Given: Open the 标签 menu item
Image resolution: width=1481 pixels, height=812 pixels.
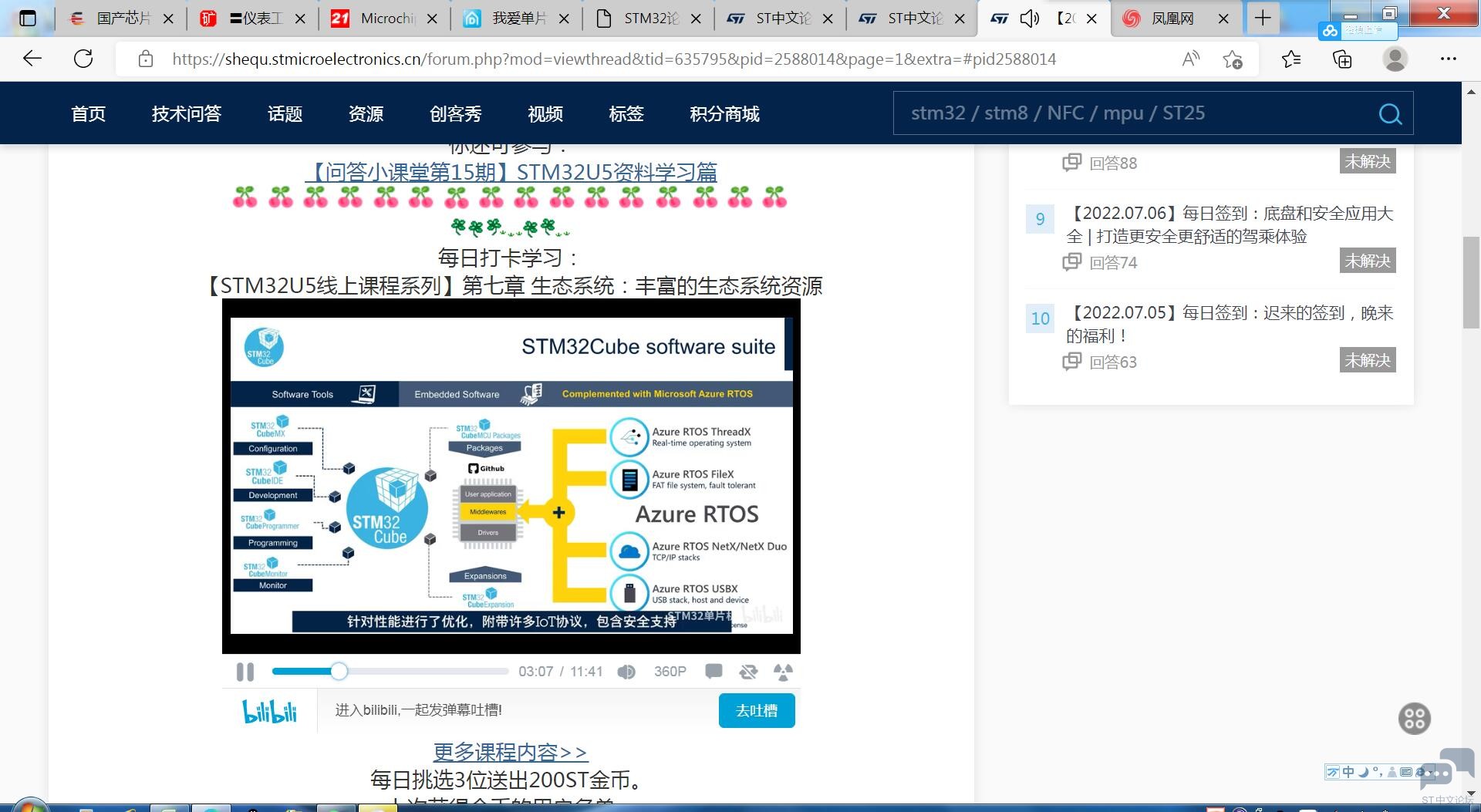Looking at the screenshot, I should pos(626,114).
